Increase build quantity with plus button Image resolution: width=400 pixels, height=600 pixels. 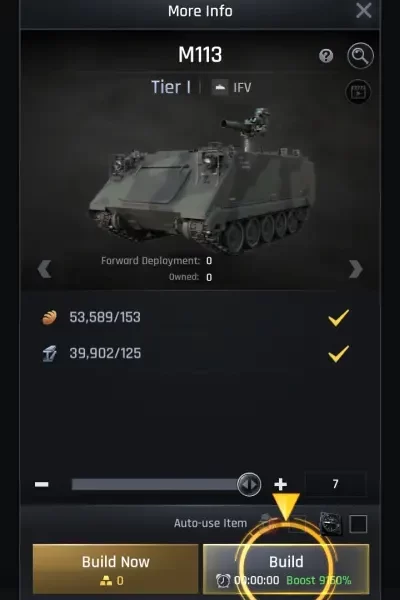[281, 484]
